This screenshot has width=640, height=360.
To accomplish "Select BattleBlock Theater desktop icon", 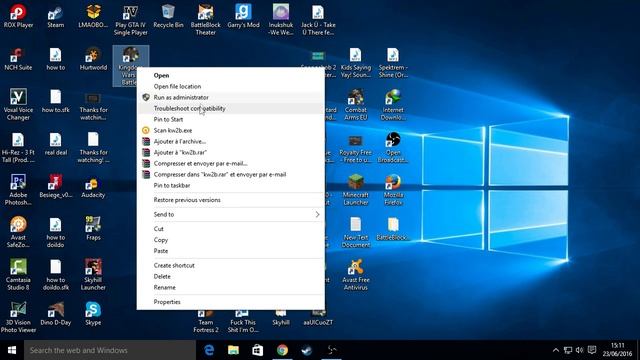I will click(x=205, y=20).
